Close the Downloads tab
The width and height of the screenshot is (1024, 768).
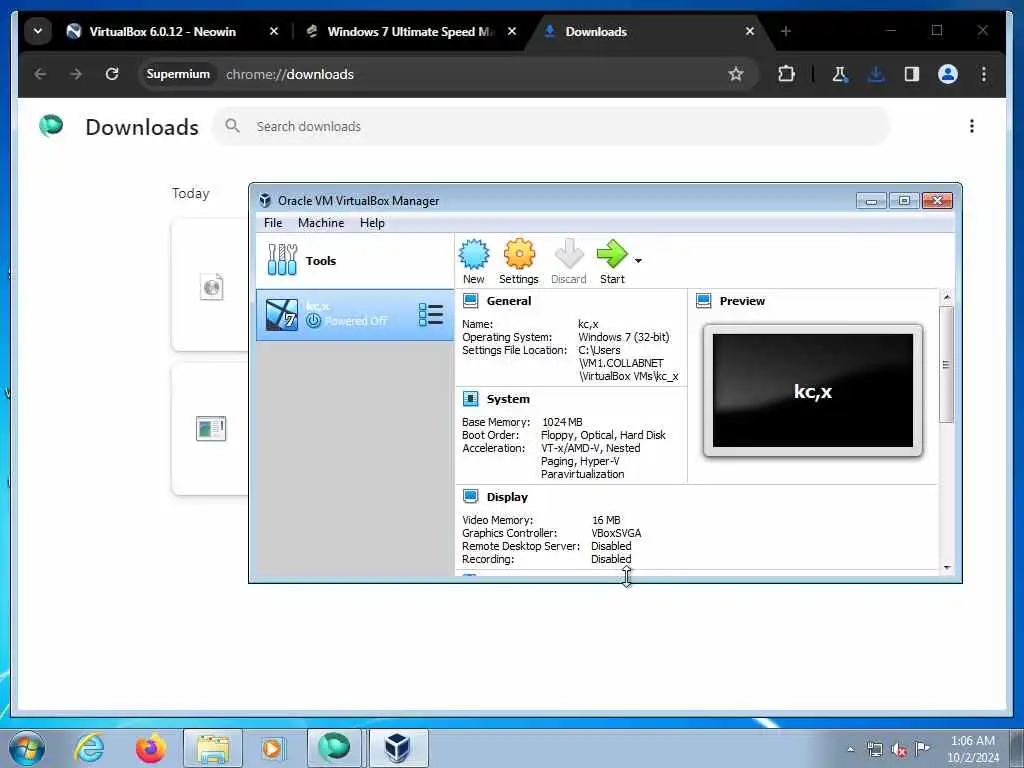coord(750,31)
